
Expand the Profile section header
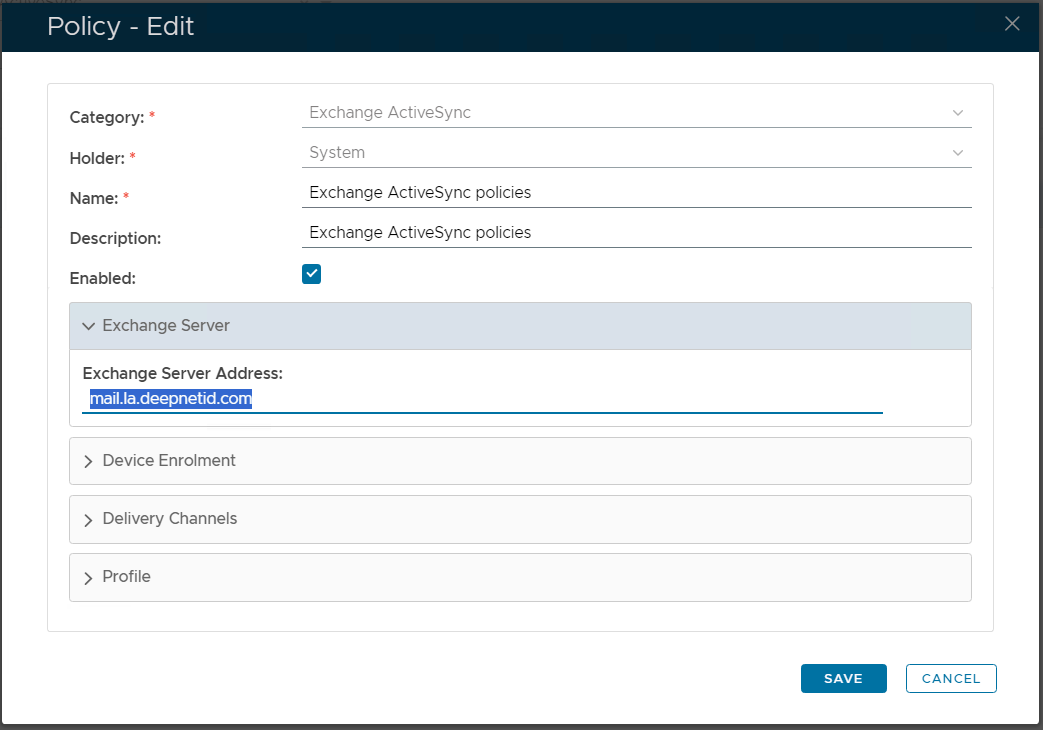coord(520,577)
